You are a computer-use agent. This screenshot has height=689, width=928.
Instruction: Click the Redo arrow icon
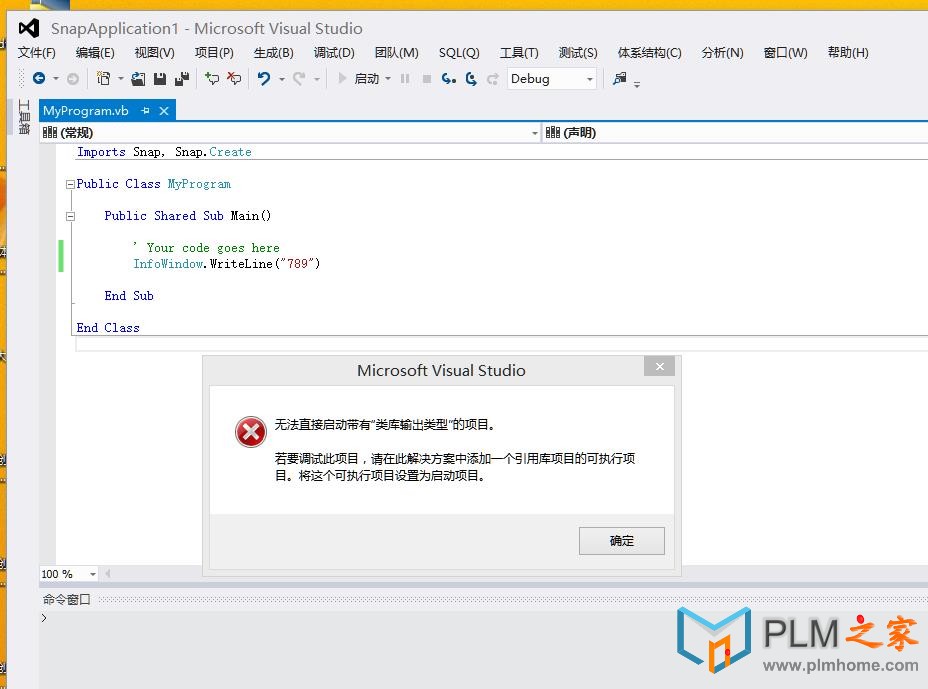(x=299, y=79)
